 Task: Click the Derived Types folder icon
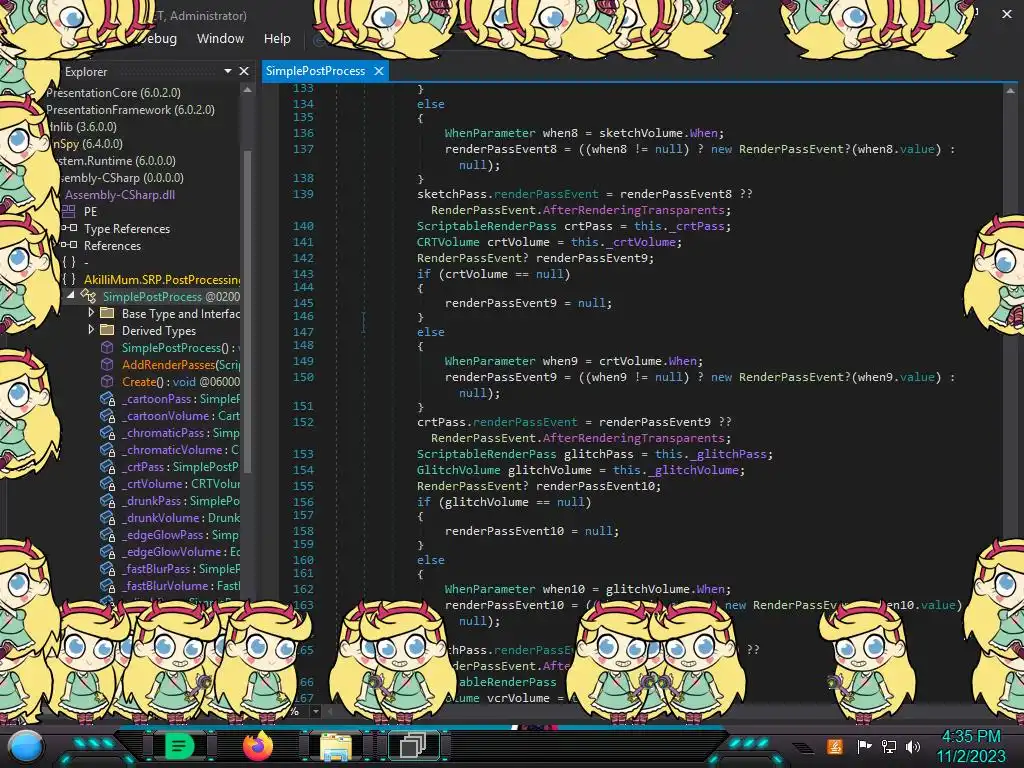[107, 330]
